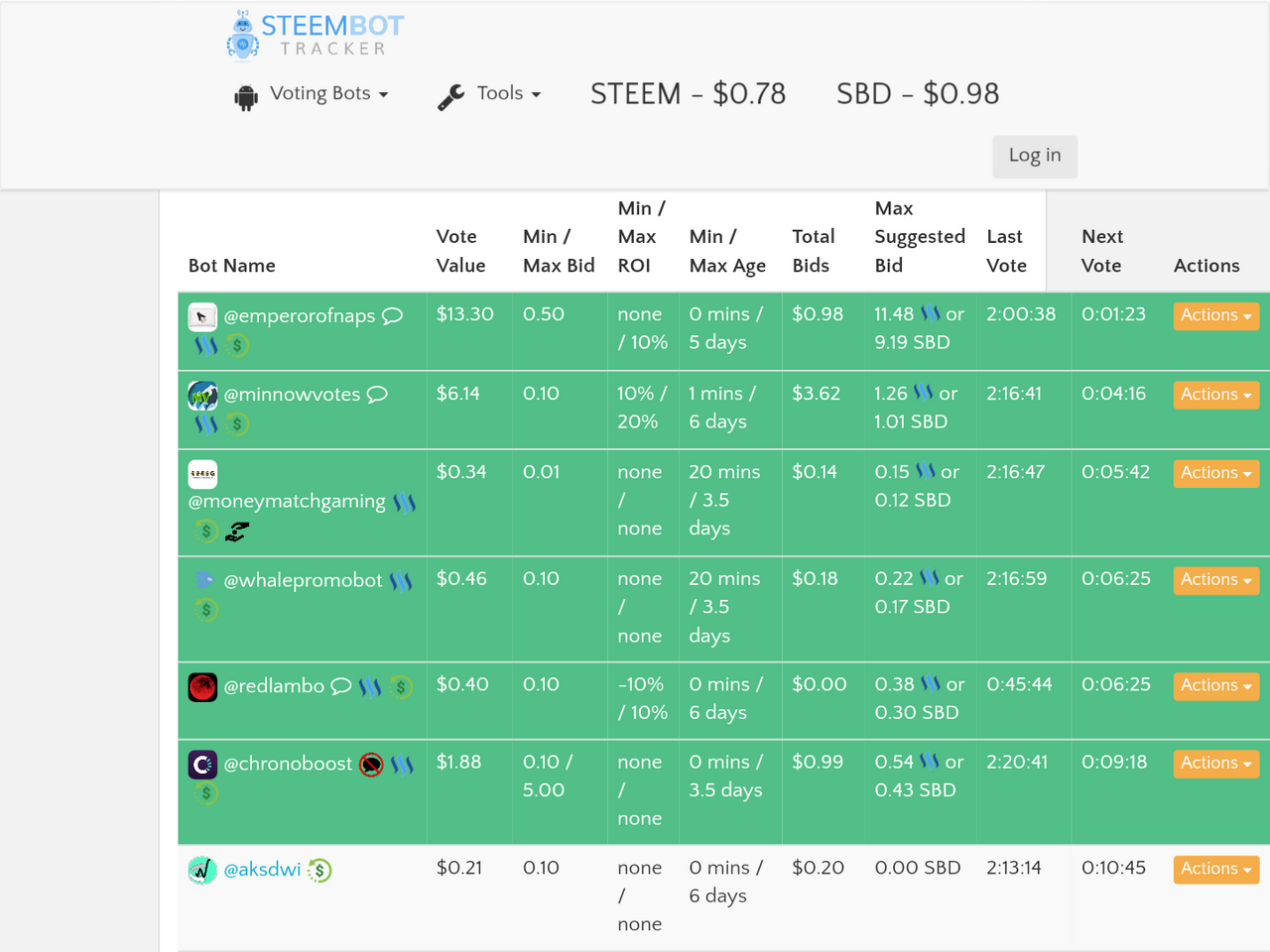Click the refund dollar icon in minnowvotes row
The width and height of the screenshot is (1270, 952).
click(236, 424)
